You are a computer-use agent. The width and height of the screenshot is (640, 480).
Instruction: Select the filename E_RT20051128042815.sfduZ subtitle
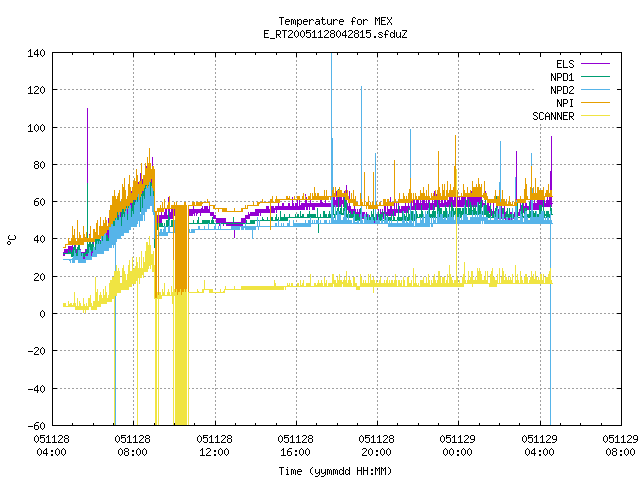[x=335, y=34]
